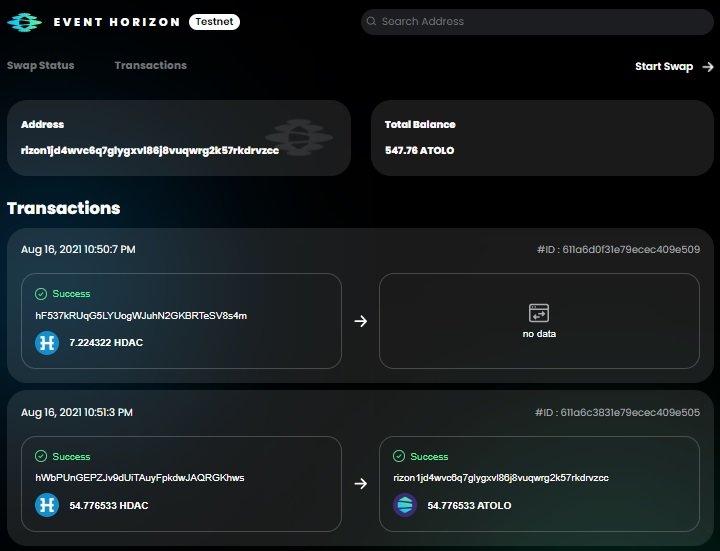Open the Transactions tab
Viewport: 720px width, 551px height.
click(151, 65)
